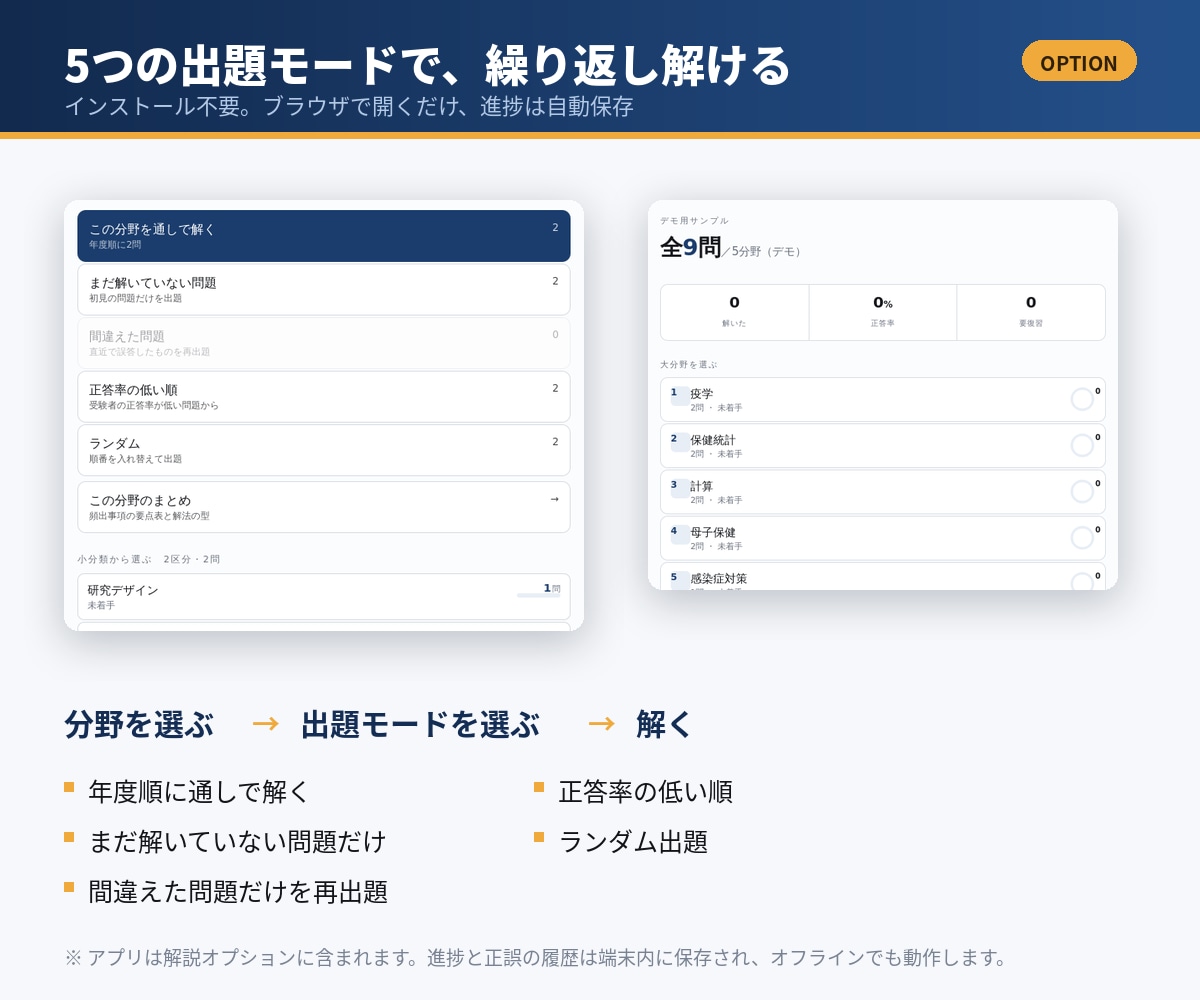Click 'デモ用サンプル' label
Image resolution: width=1200 pixels, height=1000 pixels.
[x=694, y=220]
